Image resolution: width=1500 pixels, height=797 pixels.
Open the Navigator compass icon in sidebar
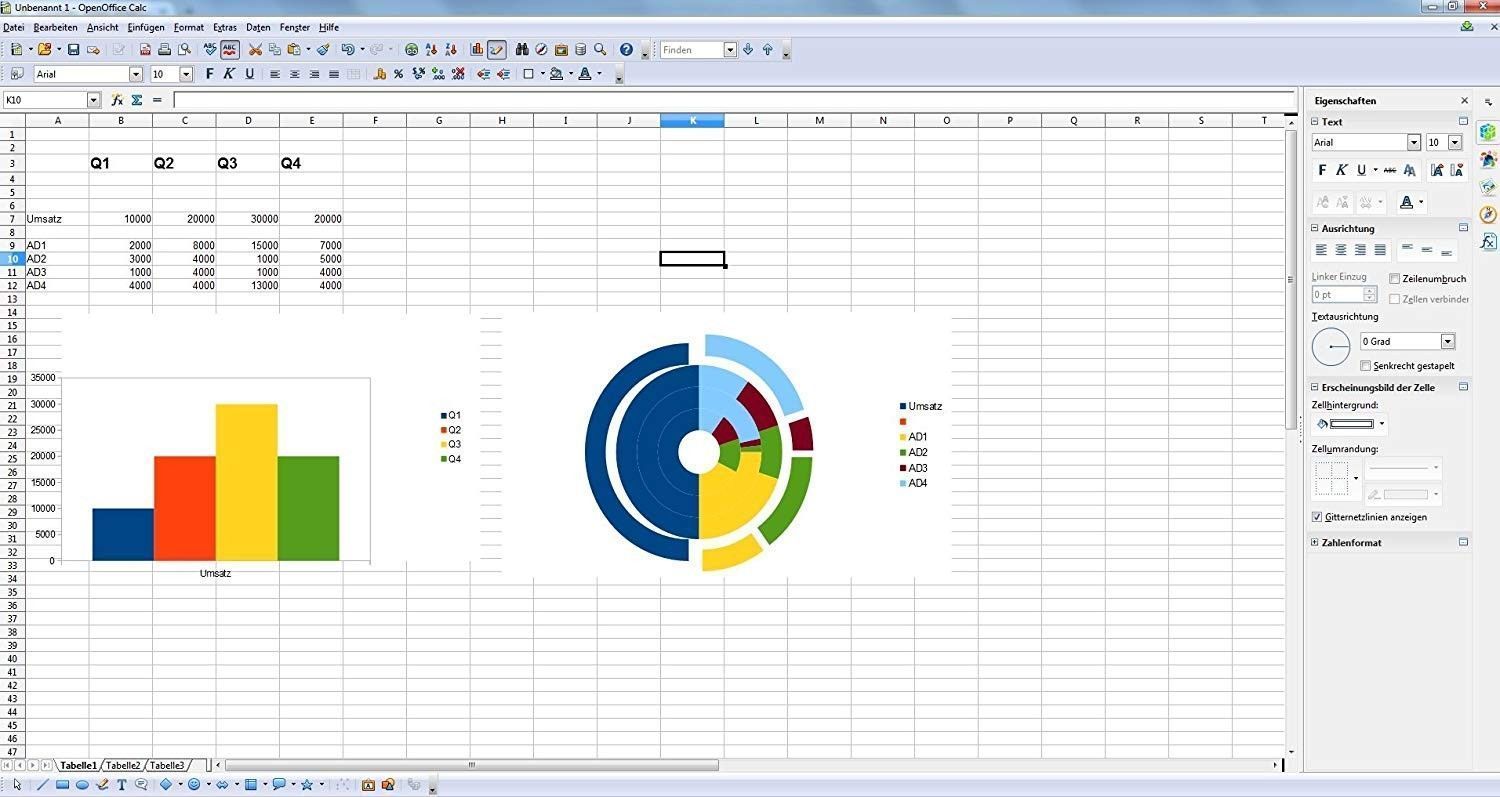coord(1488,214)
